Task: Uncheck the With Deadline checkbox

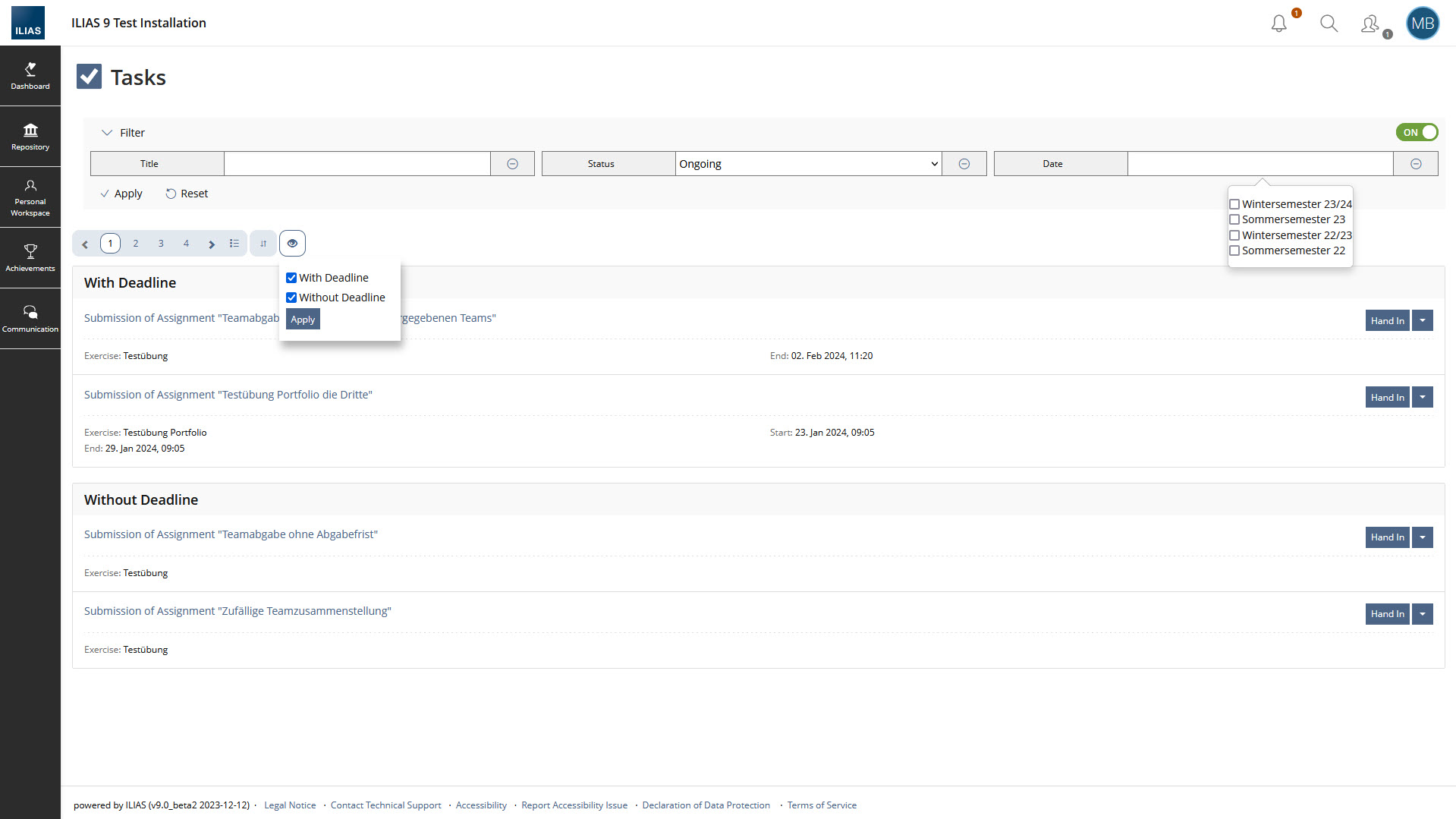Action: point(291,278)
